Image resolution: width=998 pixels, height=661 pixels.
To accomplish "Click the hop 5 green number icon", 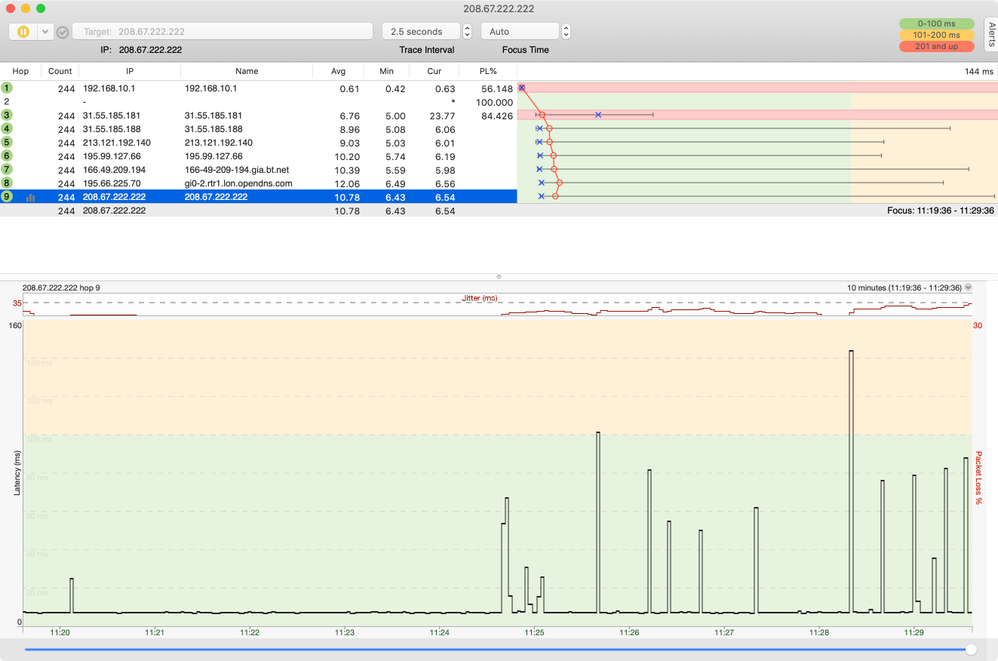I will [7, 143].
